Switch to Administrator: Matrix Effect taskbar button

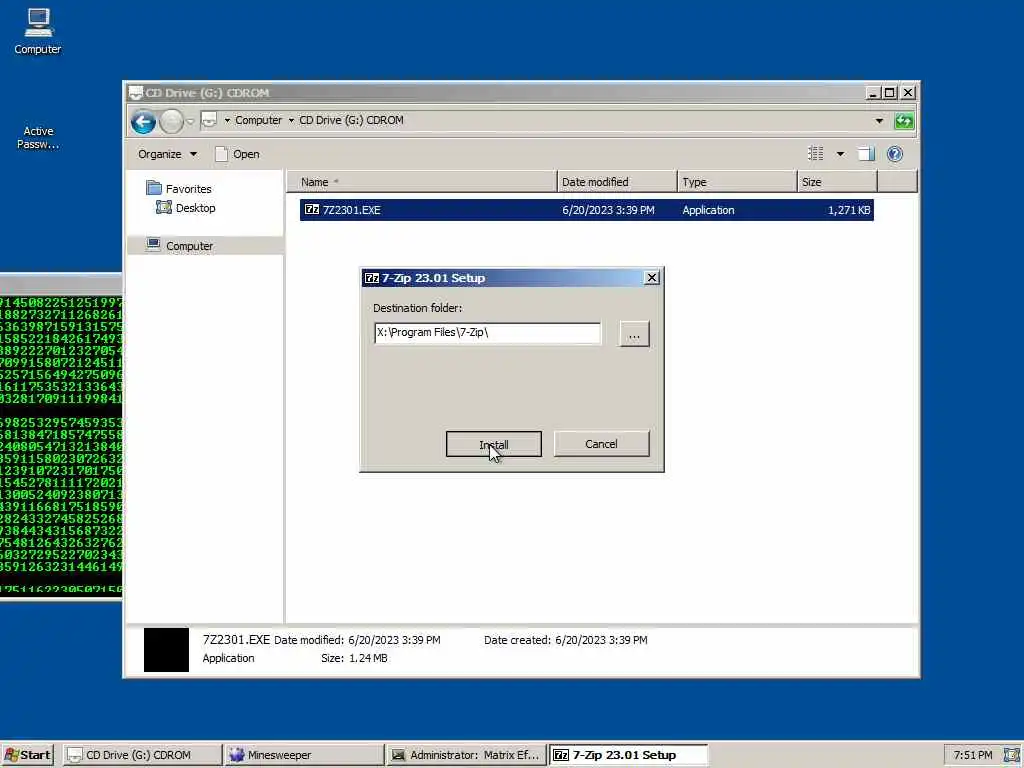click(x=466, y=755)
